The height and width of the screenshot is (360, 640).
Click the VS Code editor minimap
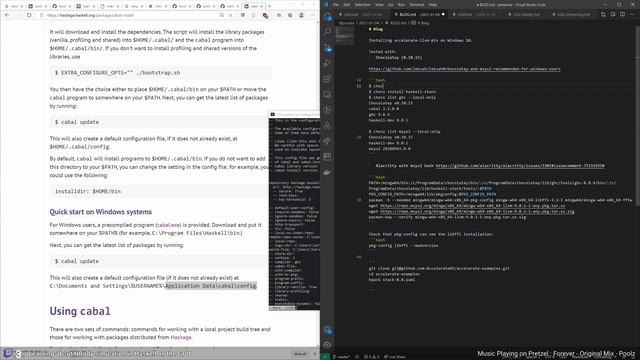344,36
